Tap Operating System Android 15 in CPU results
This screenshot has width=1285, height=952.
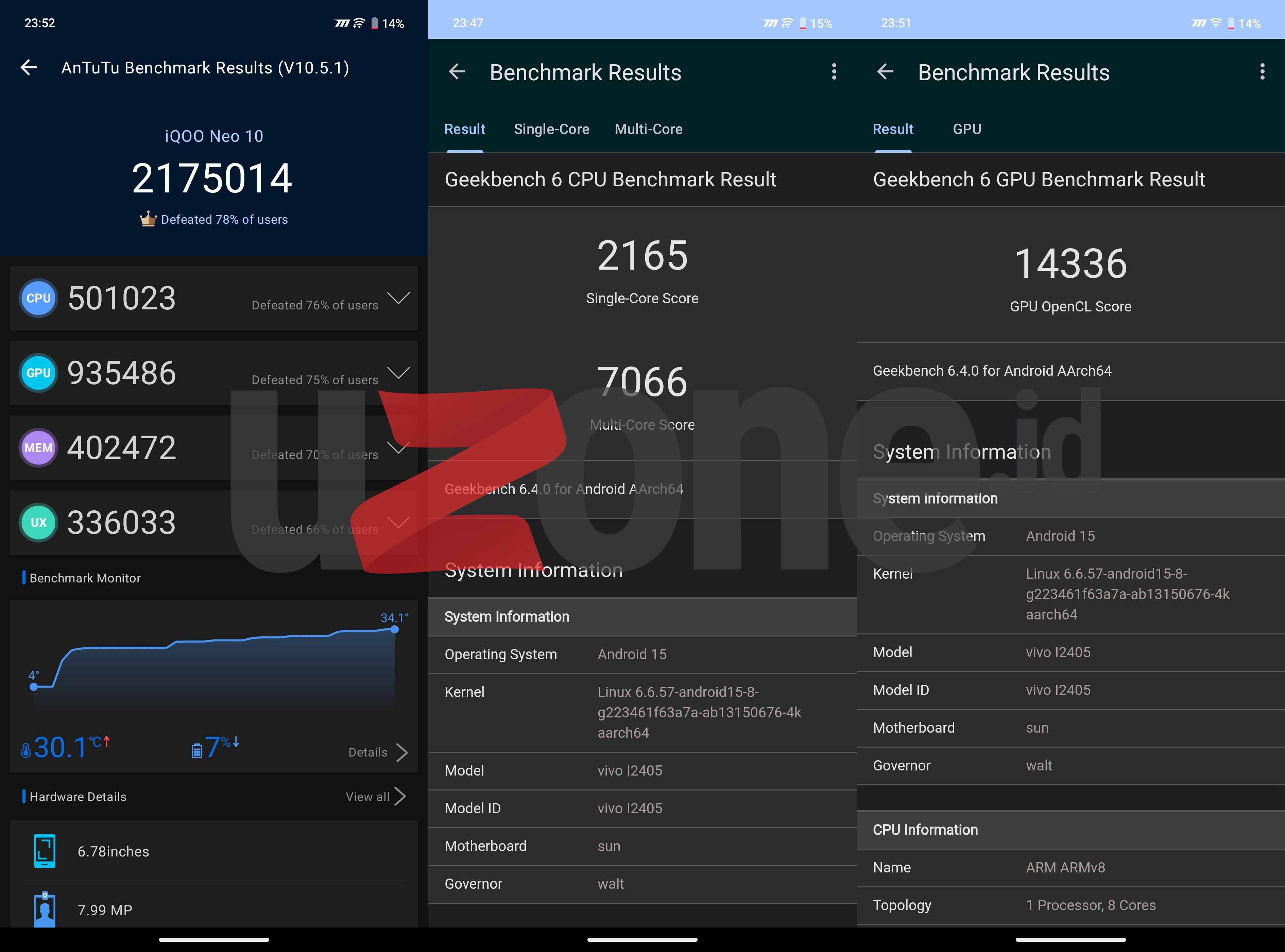tap(642, 654)
